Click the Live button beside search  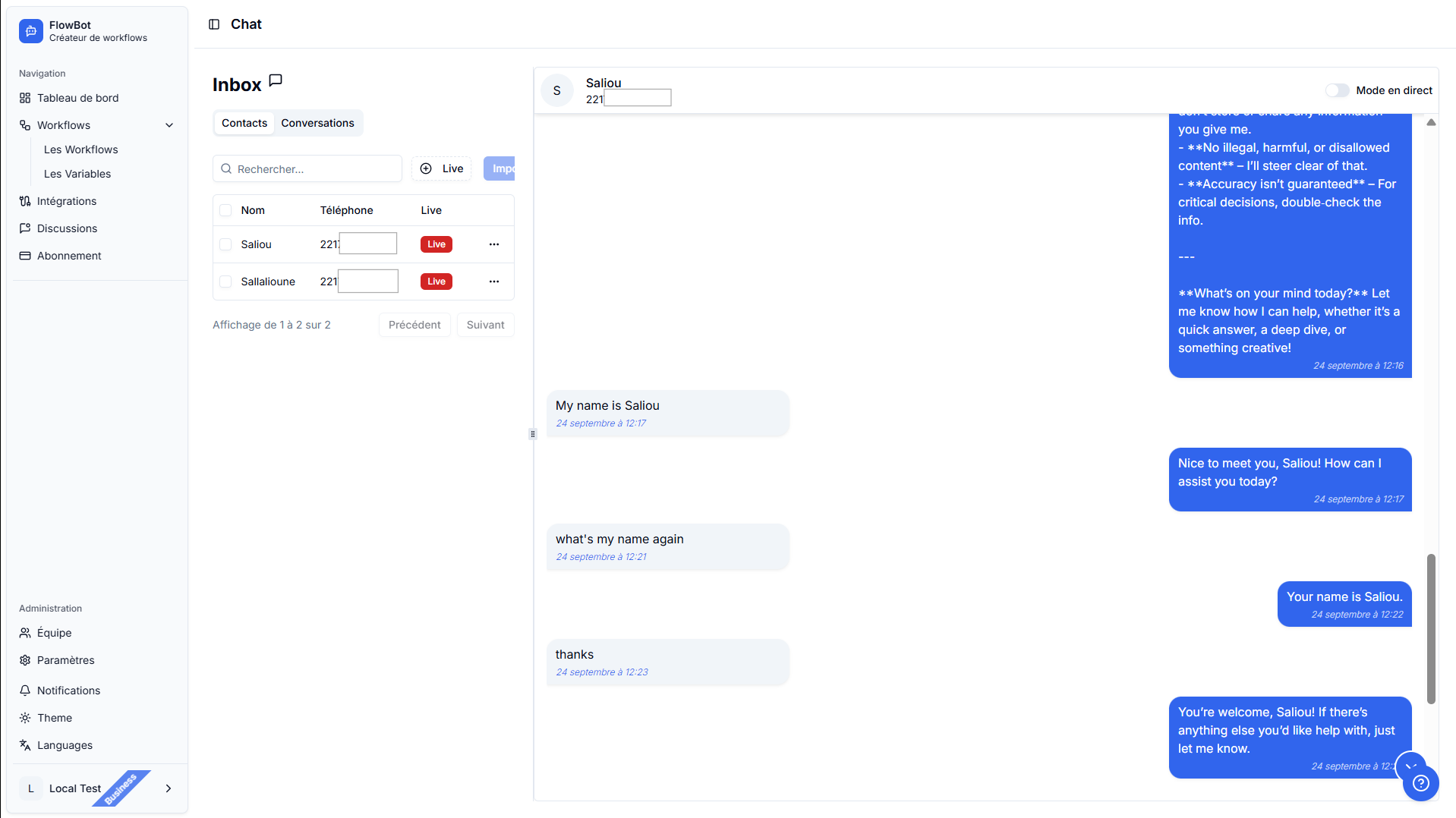441,168
